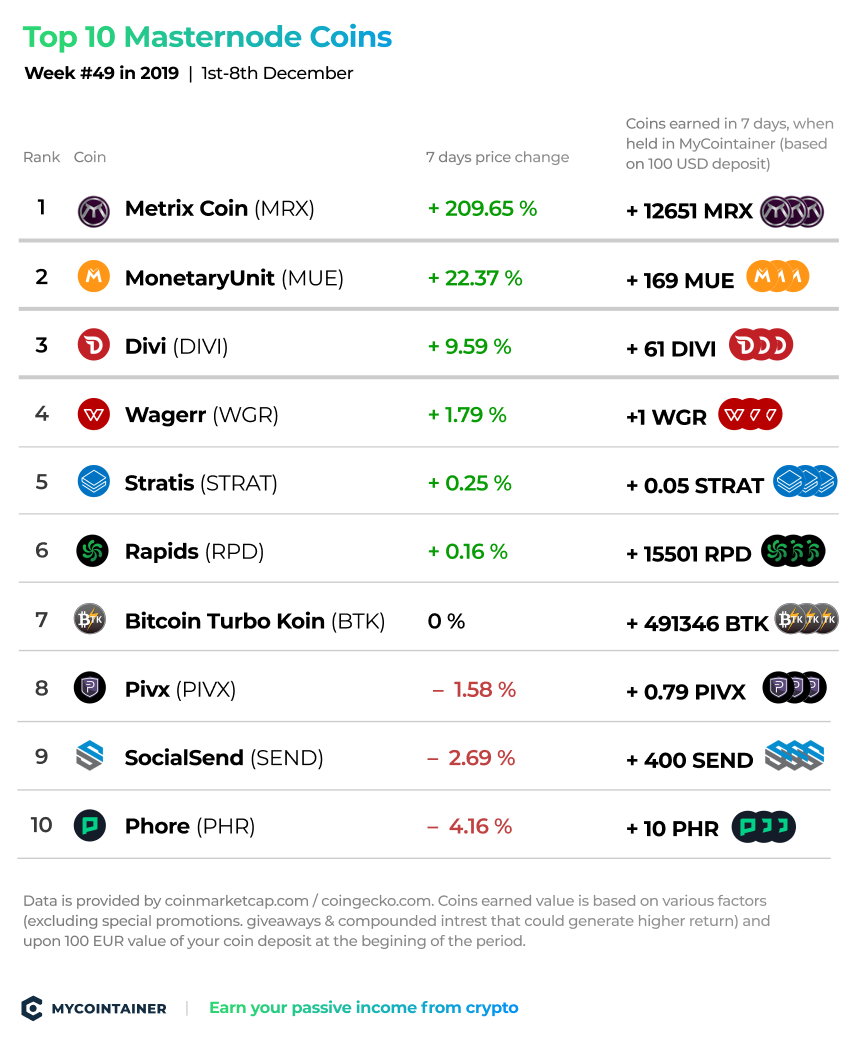Click the SocialSend S logo icon
The height and width of the screenshot is (1056, 858).
click(x=90, y=756)
